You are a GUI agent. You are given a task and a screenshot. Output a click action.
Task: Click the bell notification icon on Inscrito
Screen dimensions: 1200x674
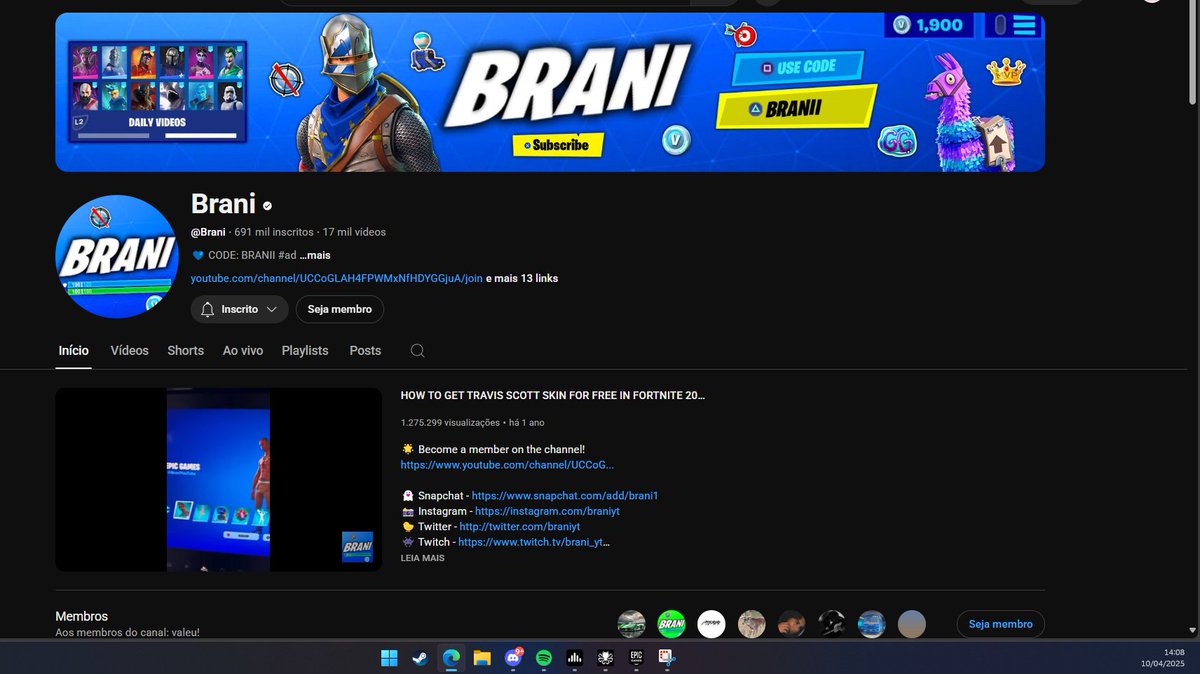tap(208, 310)
